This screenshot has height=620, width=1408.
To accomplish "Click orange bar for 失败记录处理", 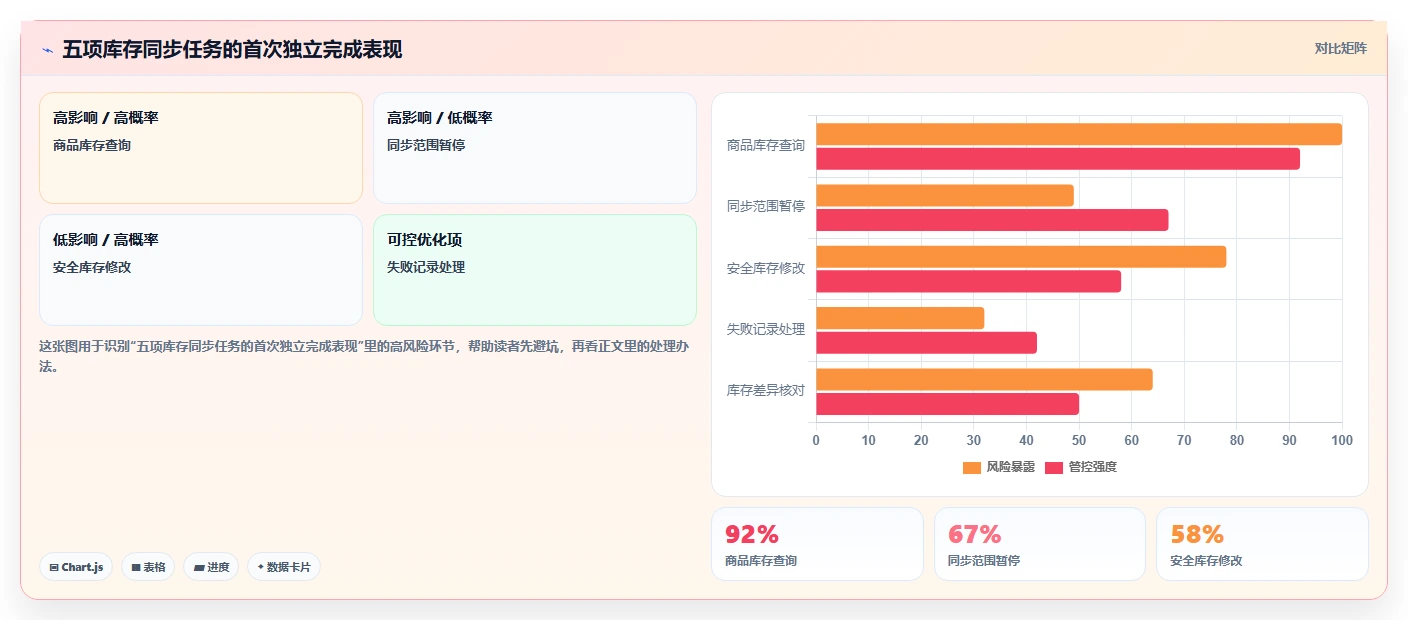I will [x=900, y=318].
